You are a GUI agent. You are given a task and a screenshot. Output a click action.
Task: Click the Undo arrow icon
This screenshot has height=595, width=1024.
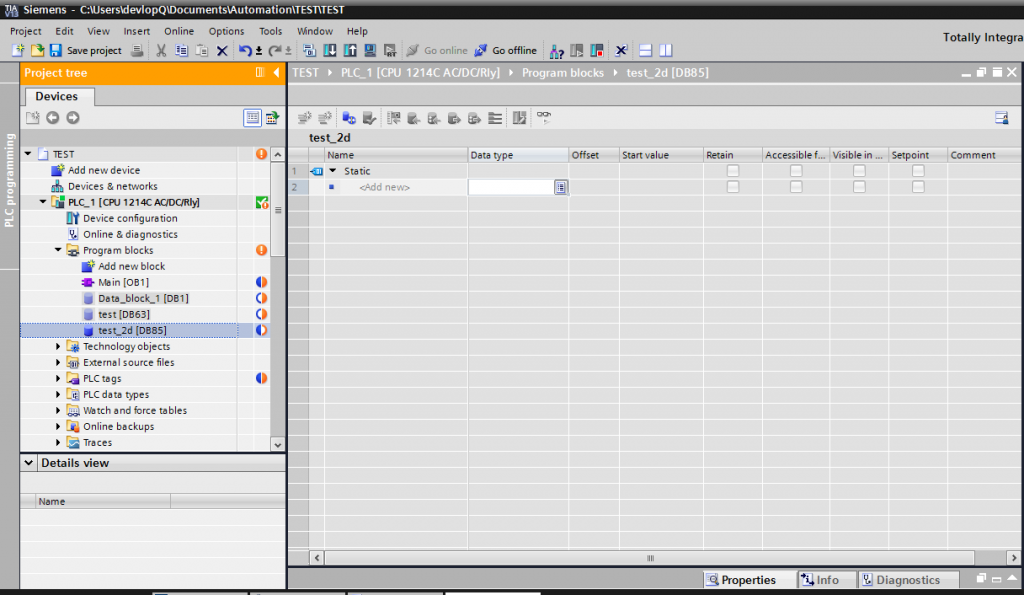[245, 50]
